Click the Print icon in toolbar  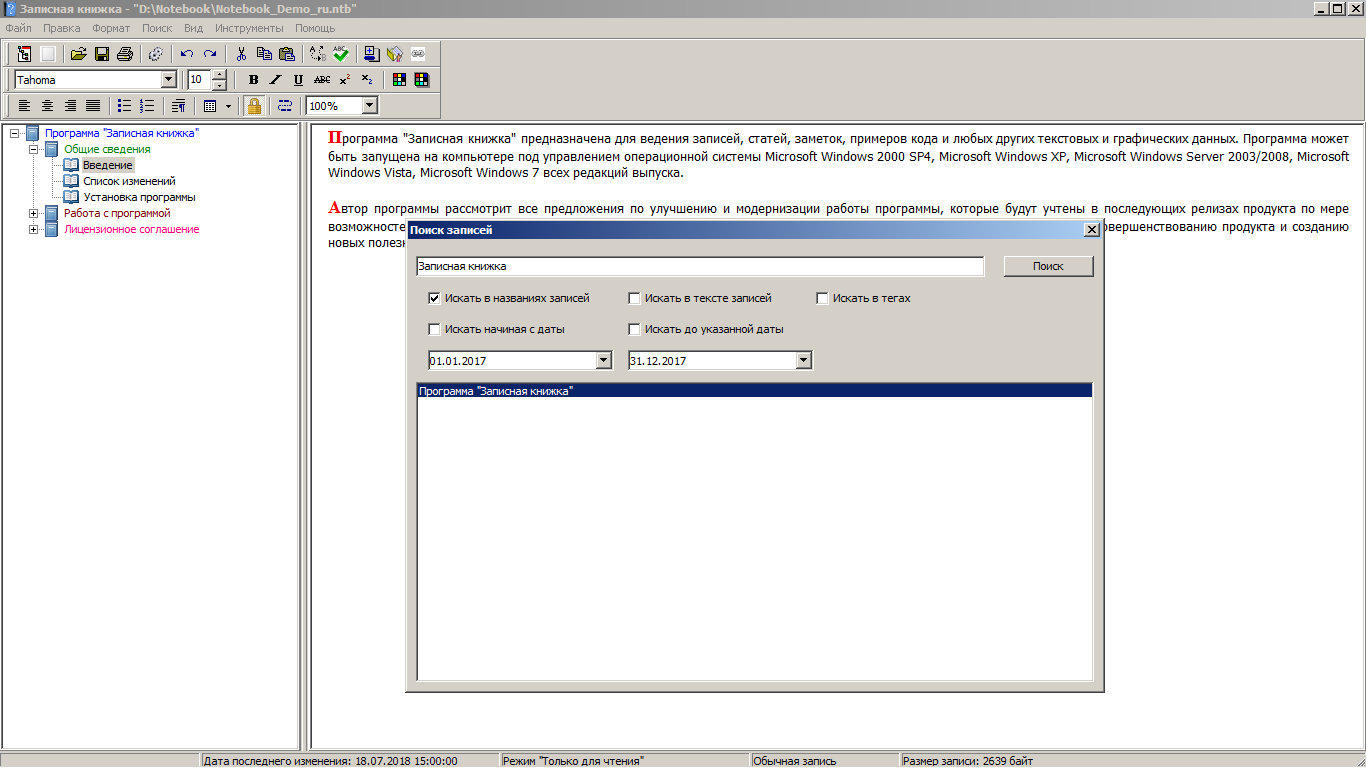[124, 54]
